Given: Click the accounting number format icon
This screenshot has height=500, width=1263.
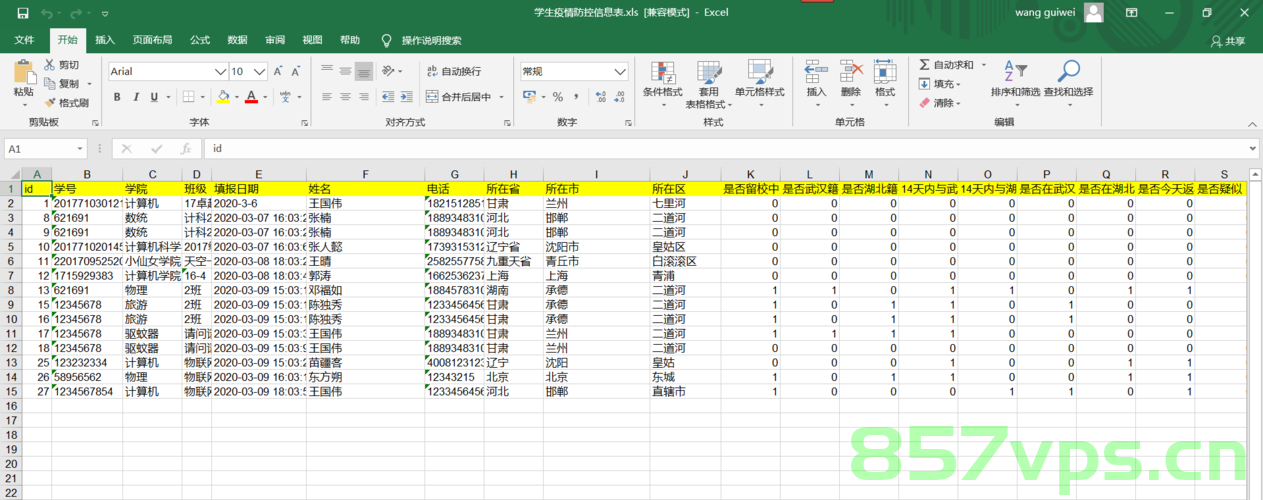Looking at the screenshot, I should pos(531,97).
